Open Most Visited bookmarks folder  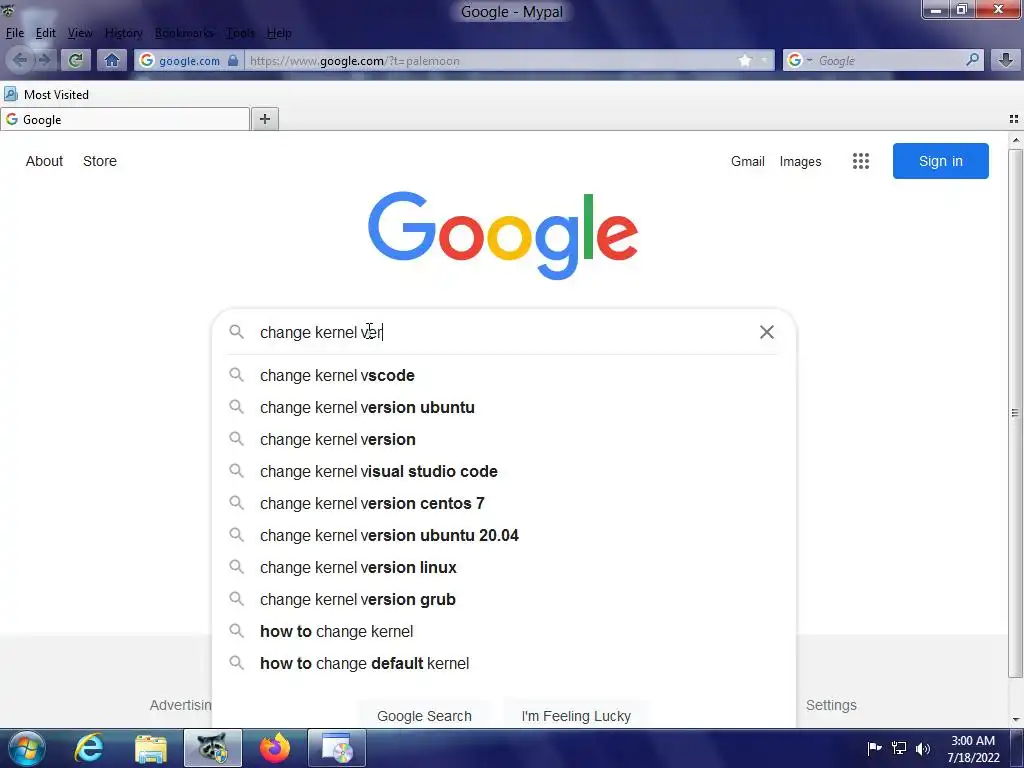click(46, 95)
